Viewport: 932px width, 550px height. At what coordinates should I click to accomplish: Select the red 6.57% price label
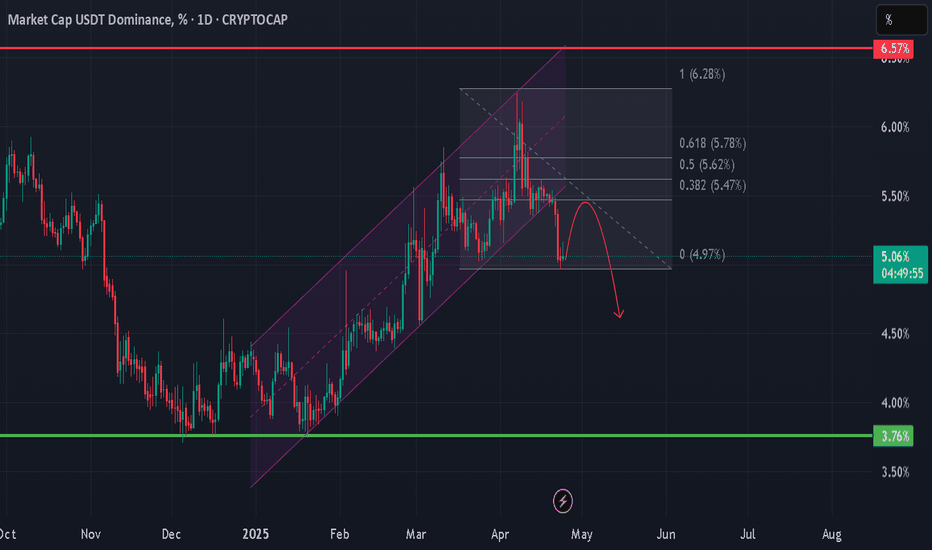point(893,49)
